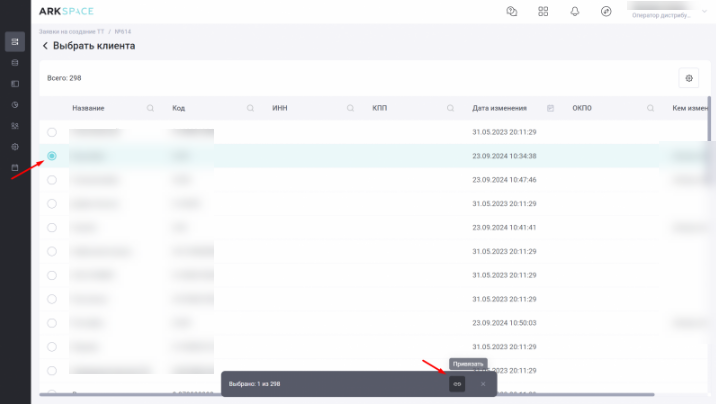The height and width of the screenshot is (404, 716).
Task: Expand the user profile dropdown
Action: pyautogui.click(x=705, y=12)
